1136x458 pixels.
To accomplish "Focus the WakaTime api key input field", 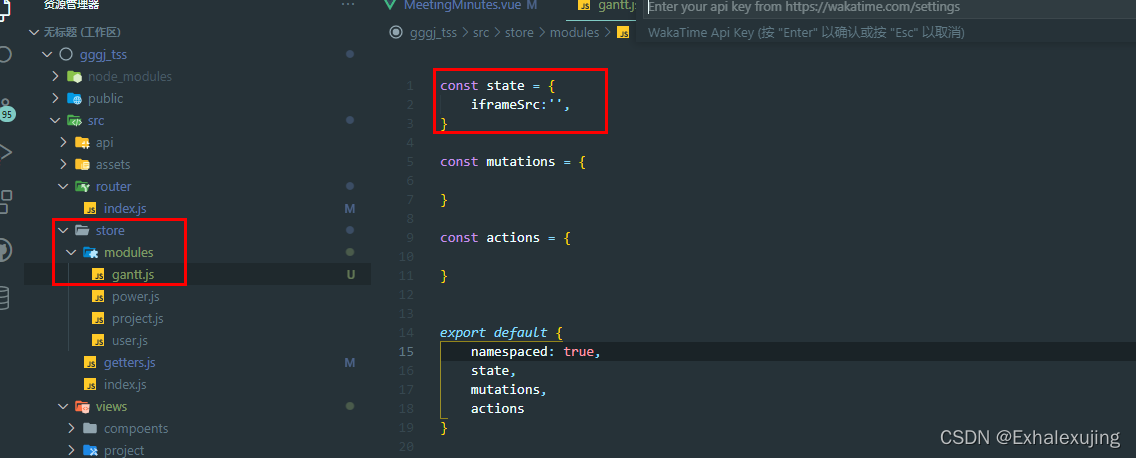I will (x=890, y=7).
